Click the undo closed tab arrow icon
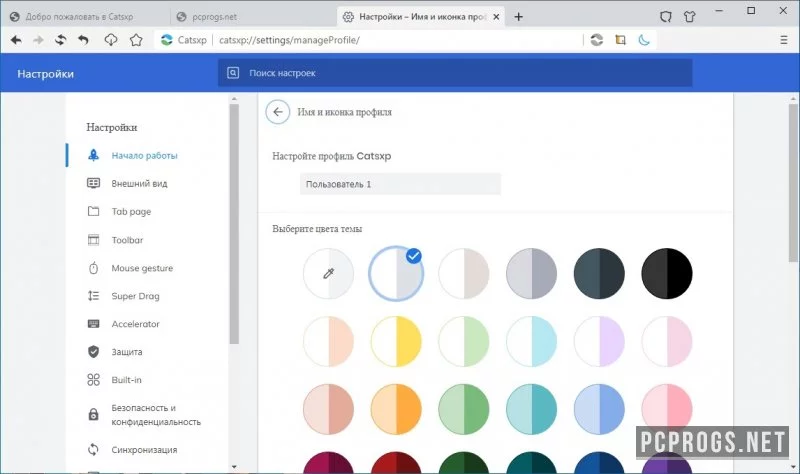Viewport: 800px width, 474px height. click(x=83, y=40)
